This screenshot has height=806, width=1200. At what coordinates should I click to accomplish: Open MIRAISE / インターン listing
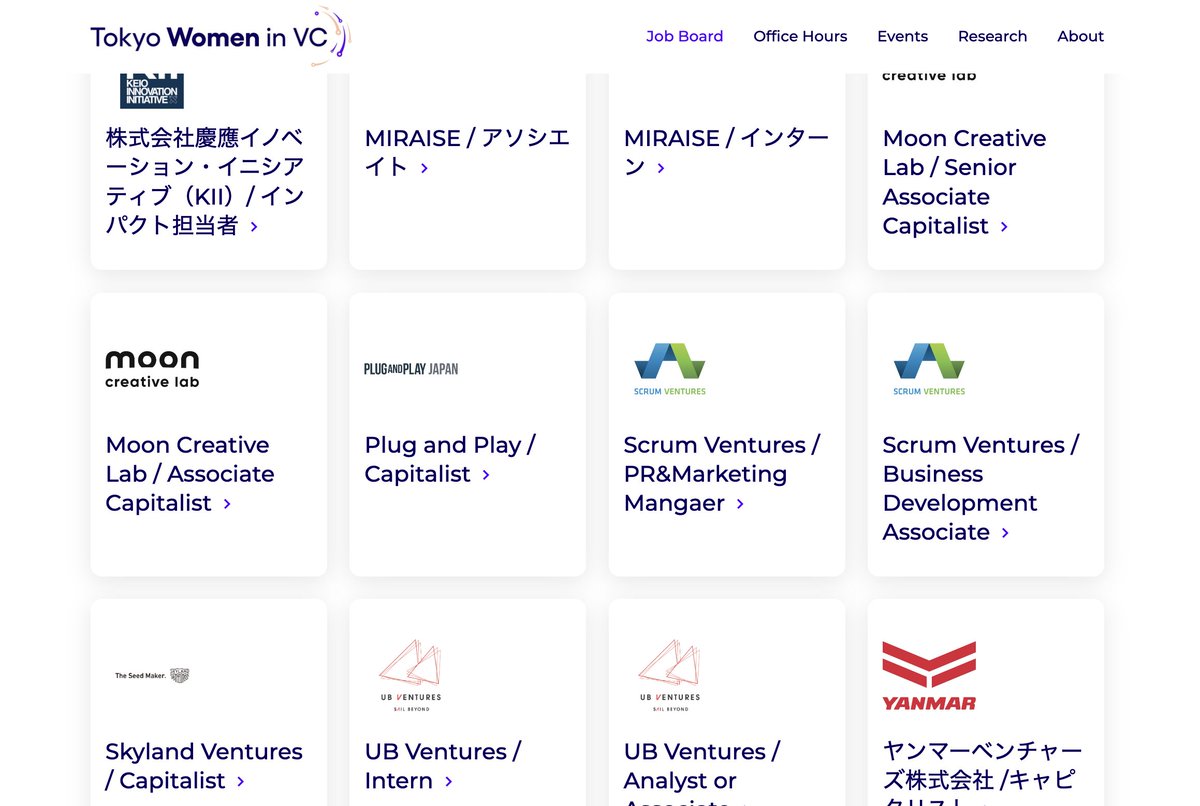click(x=726, y=153)
